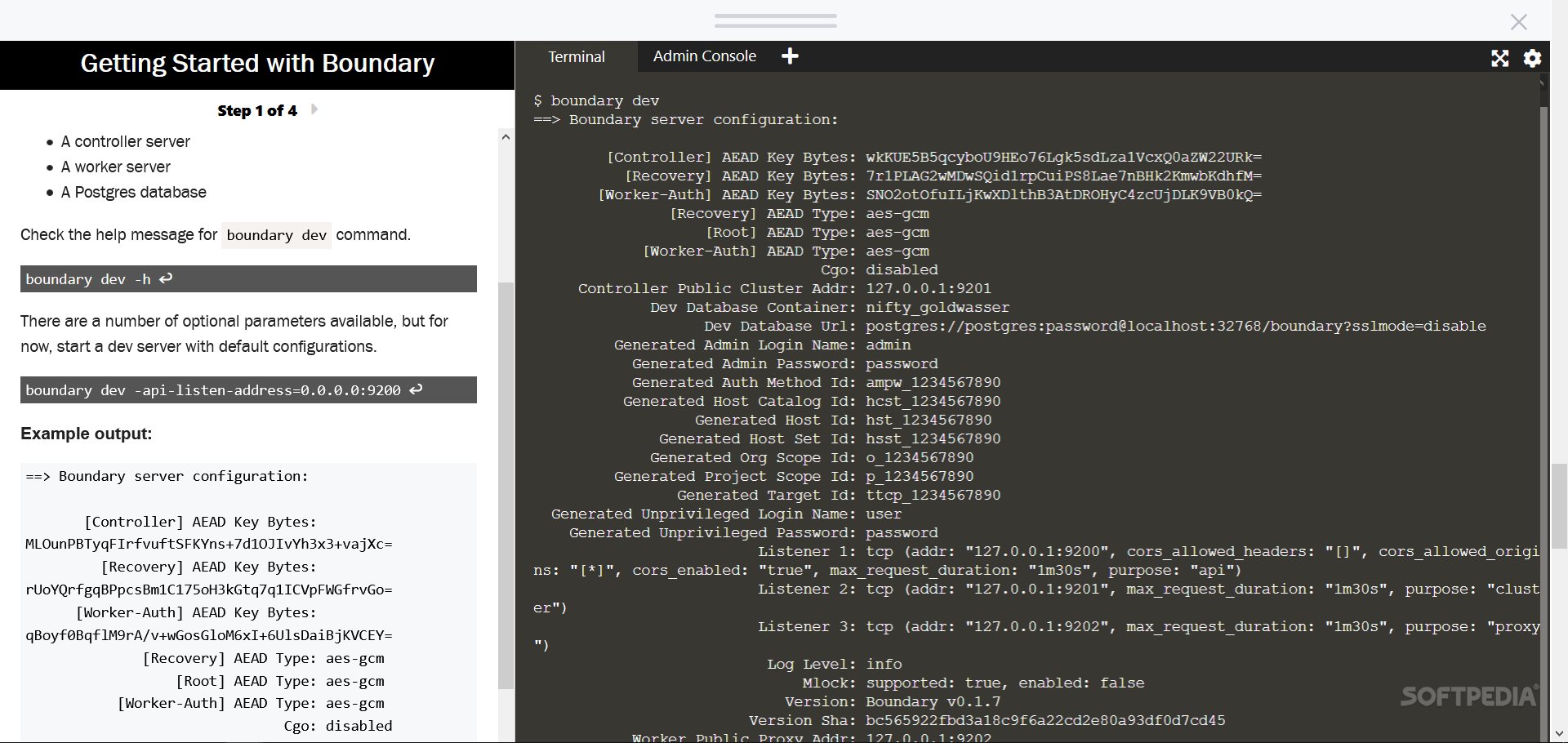Viewport: 1568px width, 743px height.
Task: Click the 'Example output:' heading
Action: point(87,434)
